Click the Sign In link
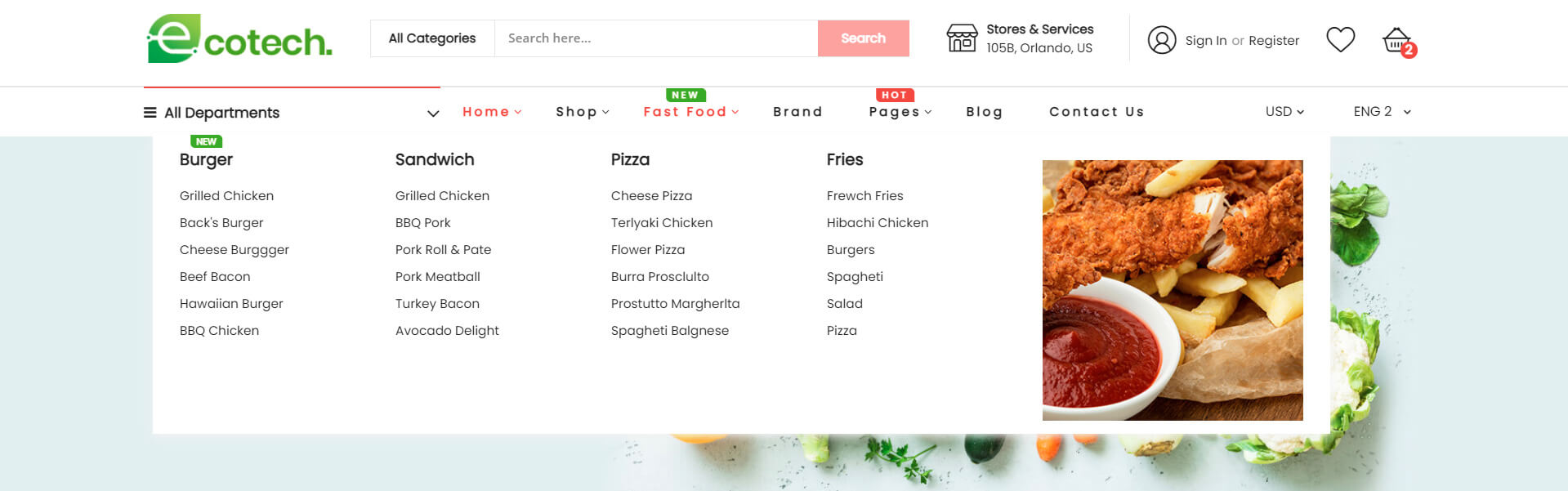The image size is (1568, 491). click(x=1206, y=41)
